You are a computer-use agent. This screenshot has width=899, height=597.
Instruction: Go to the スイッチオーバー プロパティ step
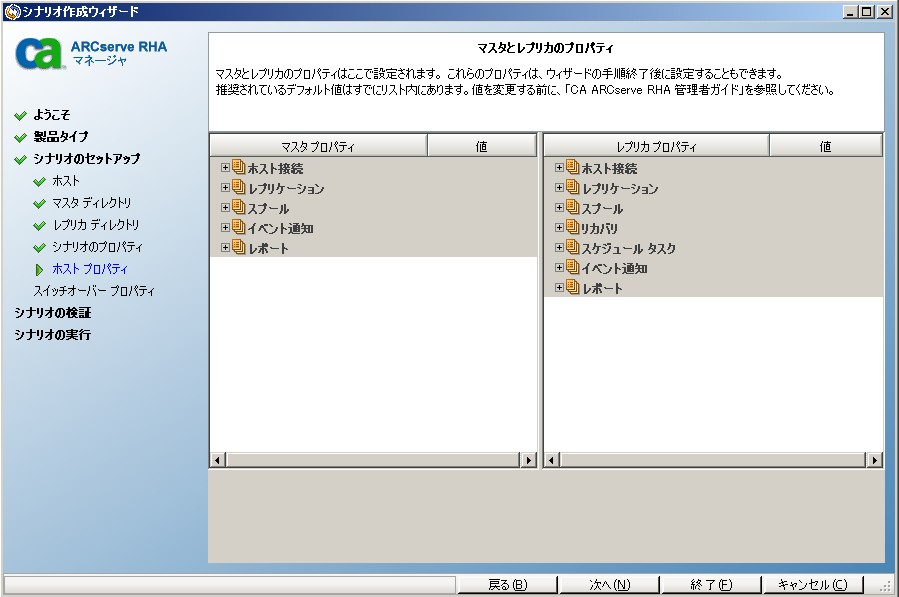(x=94, y=291)
